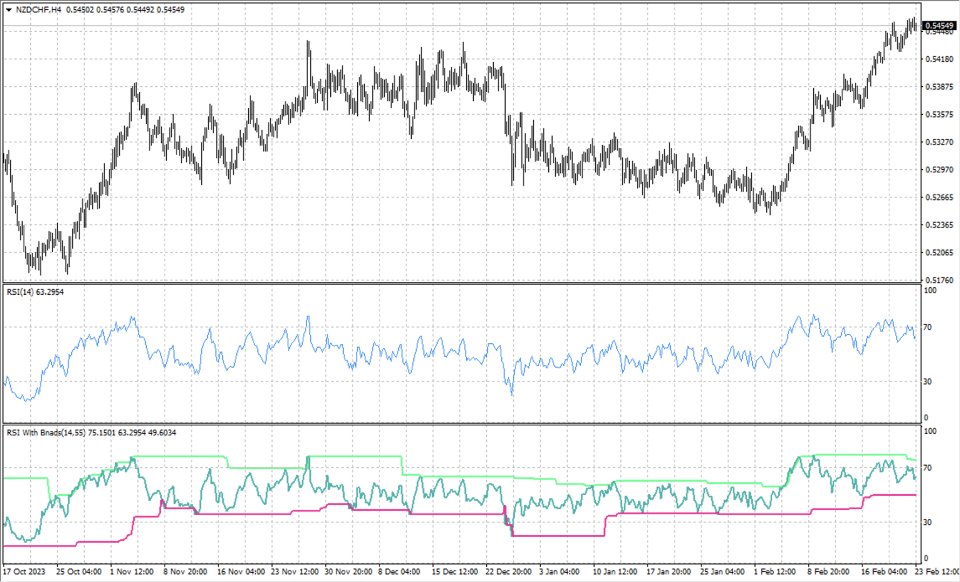Click the 0.53270 price axis label

(939, 142)
